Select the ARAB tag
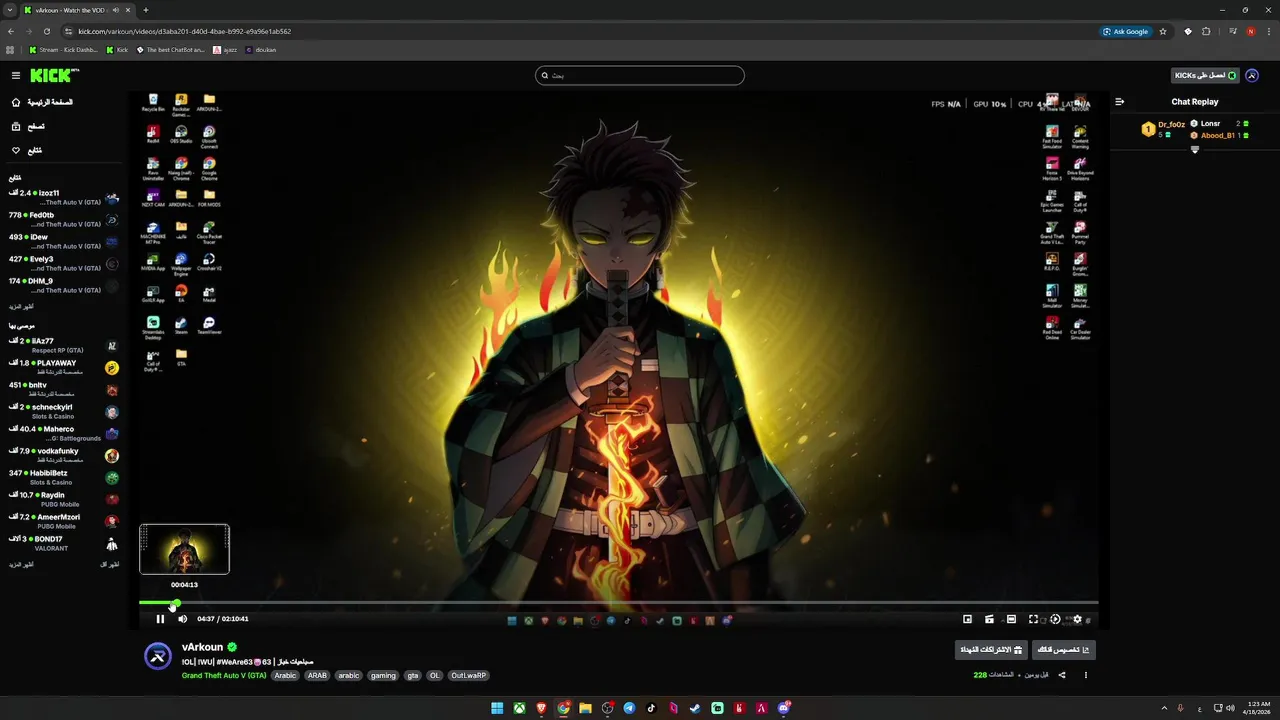Image resolution: width=1280 pixels, height=720 pixels. pos(317,675)
